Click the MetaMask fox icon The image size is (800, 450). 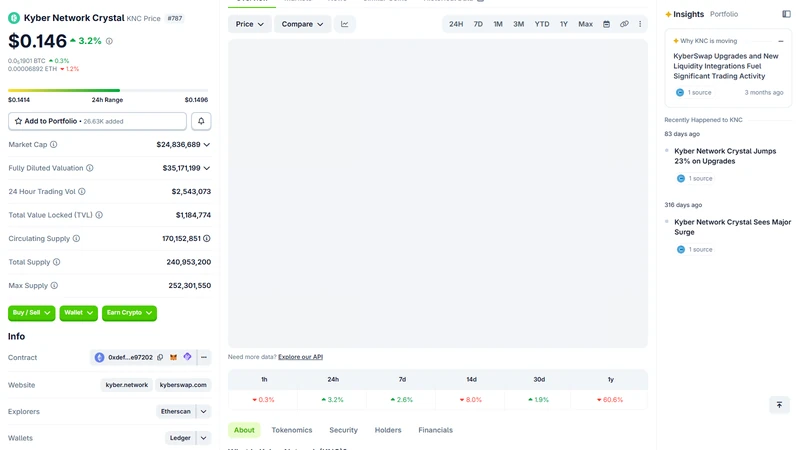pos(173,358)
